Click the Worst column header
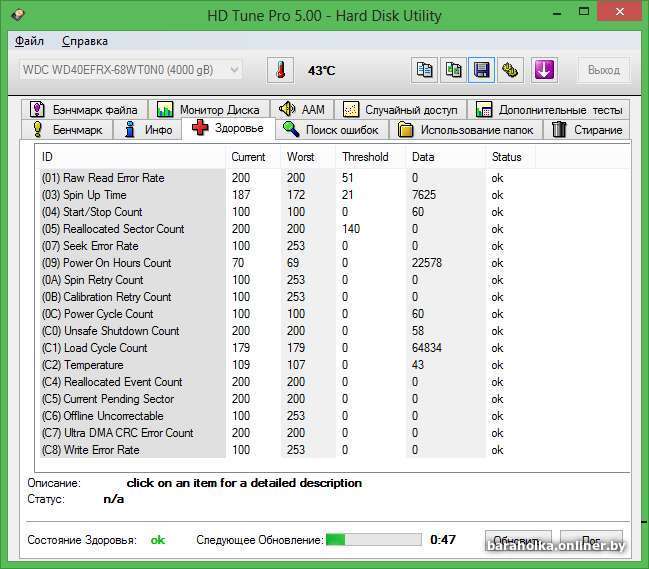Image resolution: width=649 pixels, height=569 pixels. tap(308, 157)
